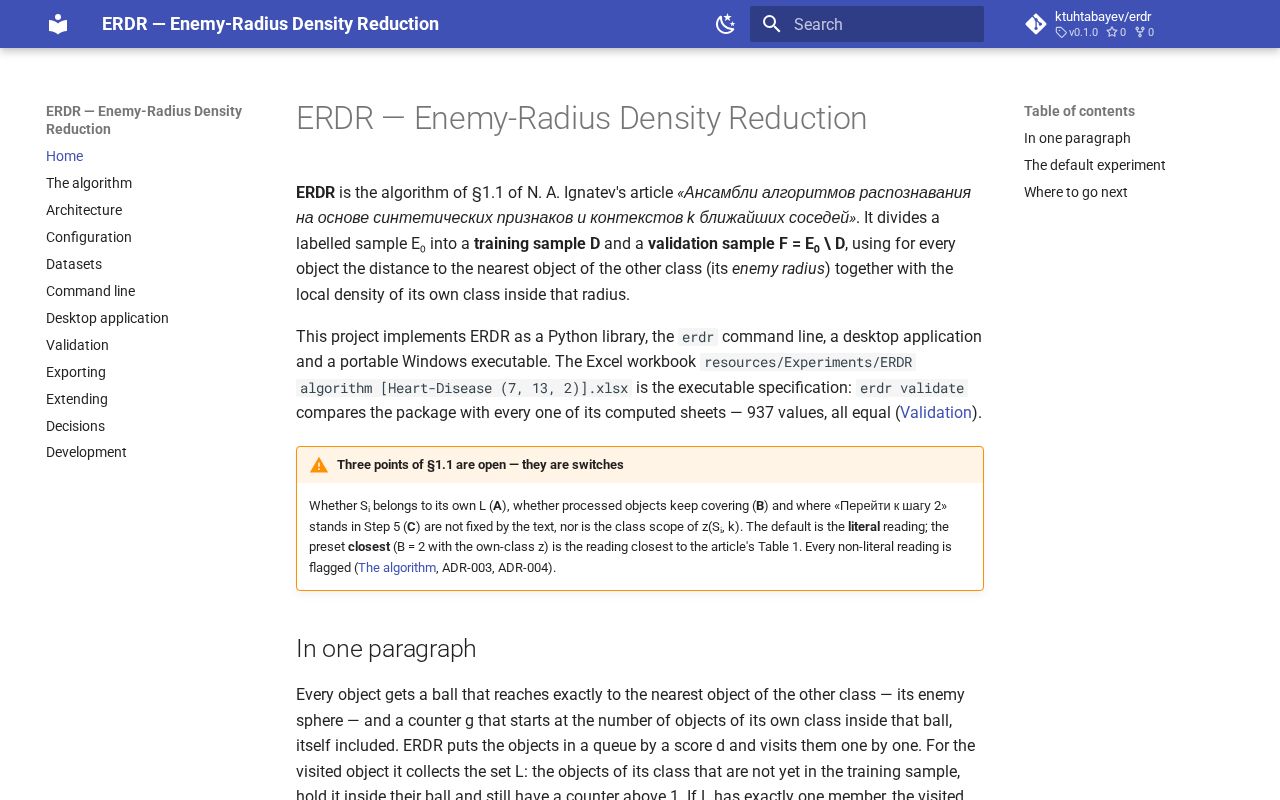Screen dimensions: 1280x800
Task: Click the Table of contents label
Action: pyautogui.click(x=1079, y=111)
